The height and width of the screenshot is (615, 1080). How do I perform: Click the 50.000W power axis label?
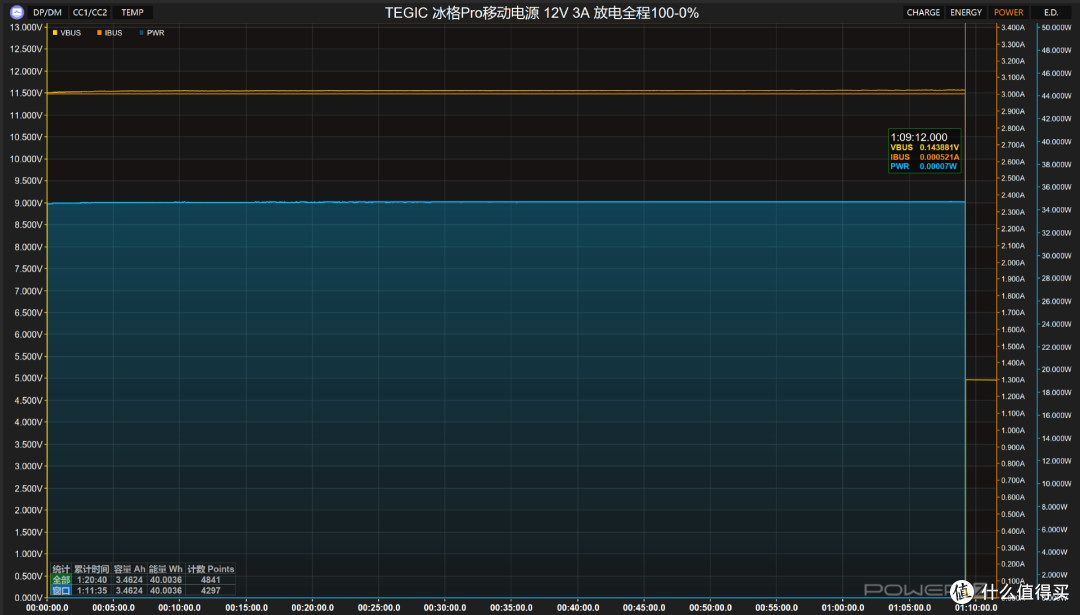(1056, 28)
